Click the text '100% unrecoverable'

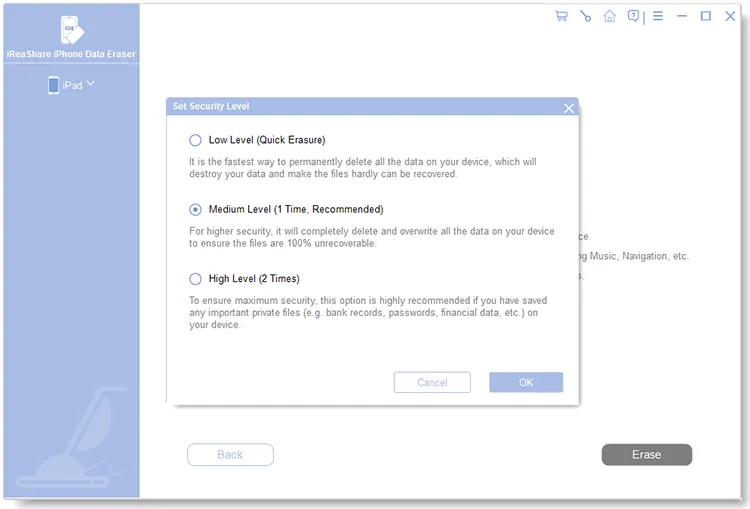[x=331, y=243]
